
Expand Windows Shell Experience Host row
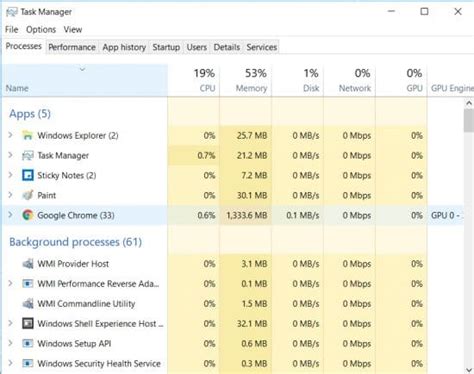pos(10,323)
